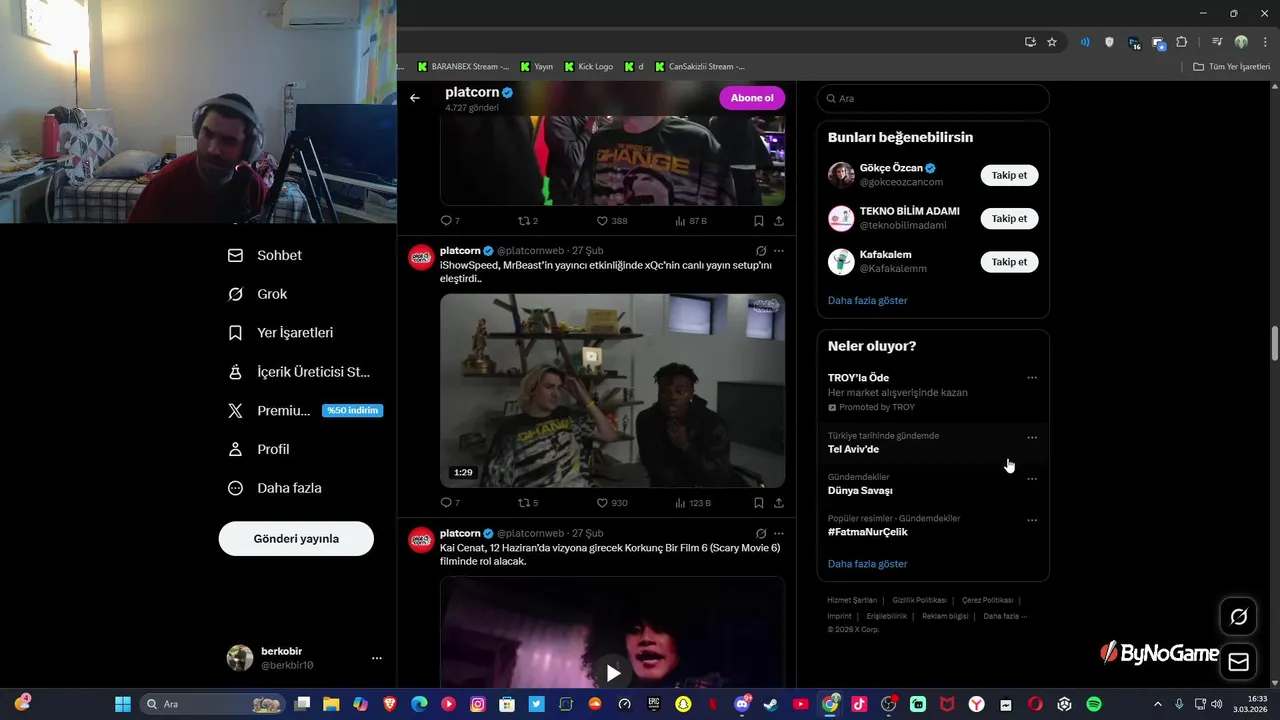
Task: Open Spotify from the taskbar
Action: [x=1094, y=704]
